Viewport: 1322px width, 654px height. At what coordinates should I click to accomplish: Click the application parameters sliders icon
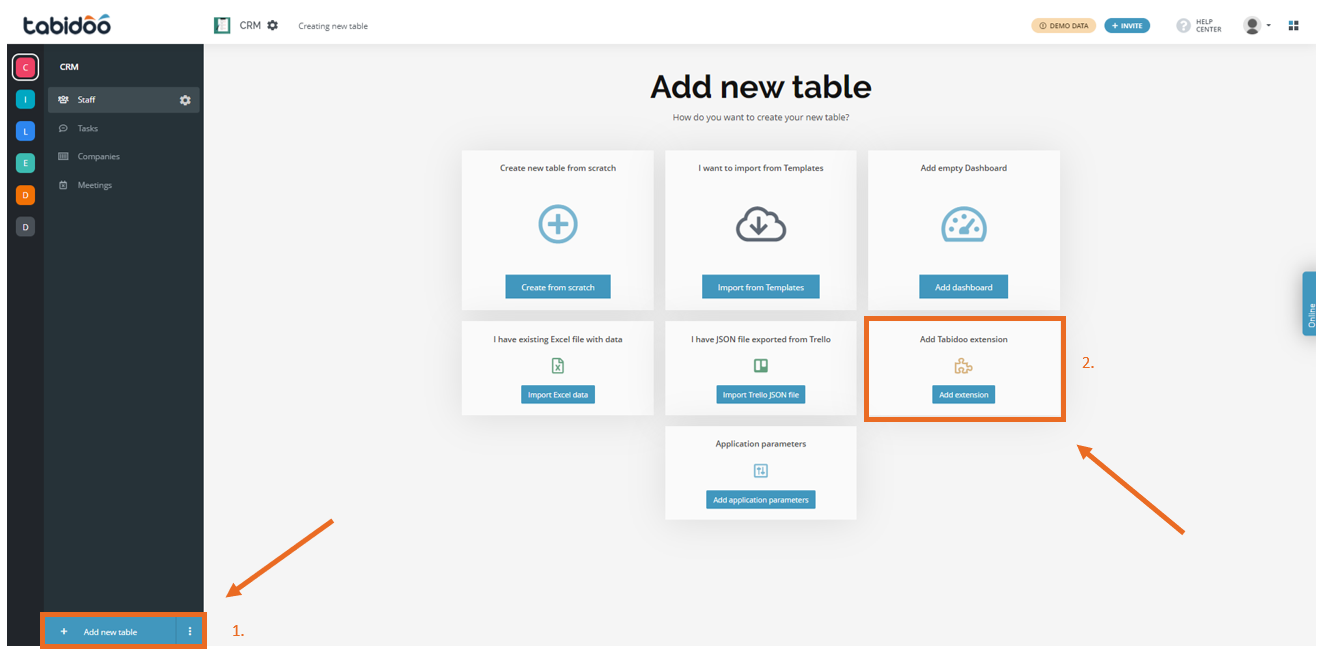[x=761, y=471]
